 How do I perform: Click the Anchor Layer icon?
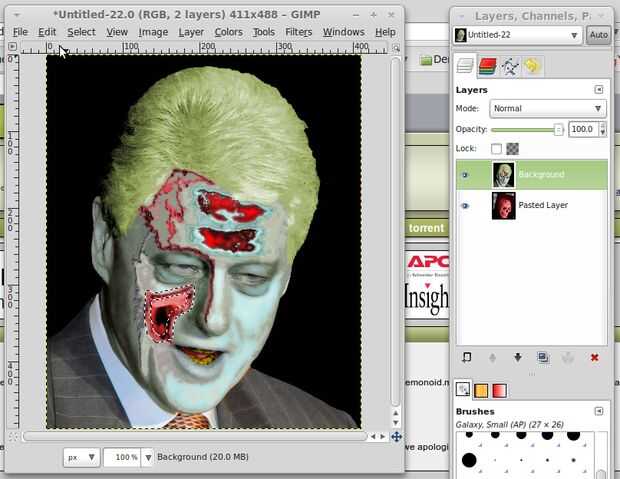tap(568, 358)
